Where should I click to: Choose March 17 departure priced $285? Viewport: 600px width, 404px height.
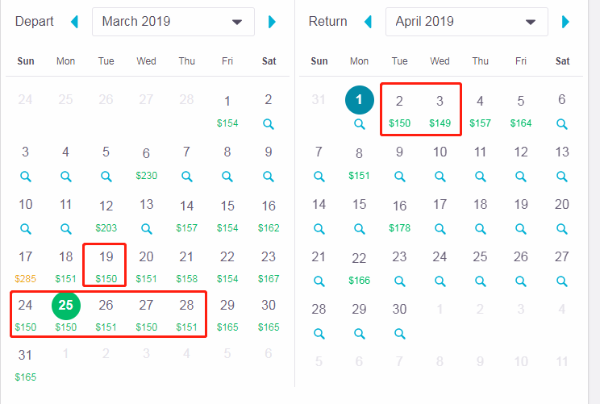(25, 265)
